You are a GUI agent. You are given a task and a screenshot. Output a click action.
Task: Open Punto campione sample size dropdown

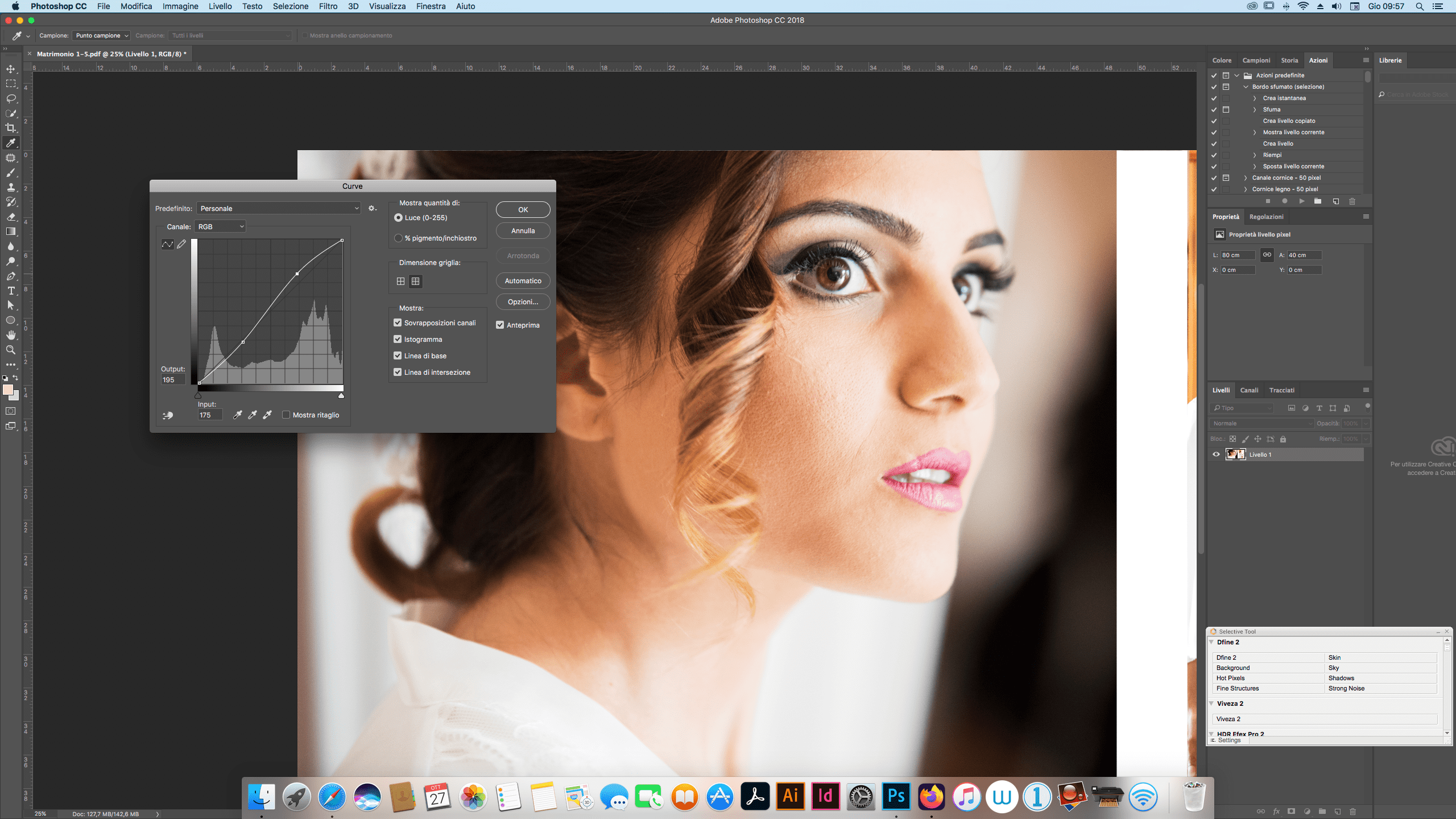[x=101, y=35]
